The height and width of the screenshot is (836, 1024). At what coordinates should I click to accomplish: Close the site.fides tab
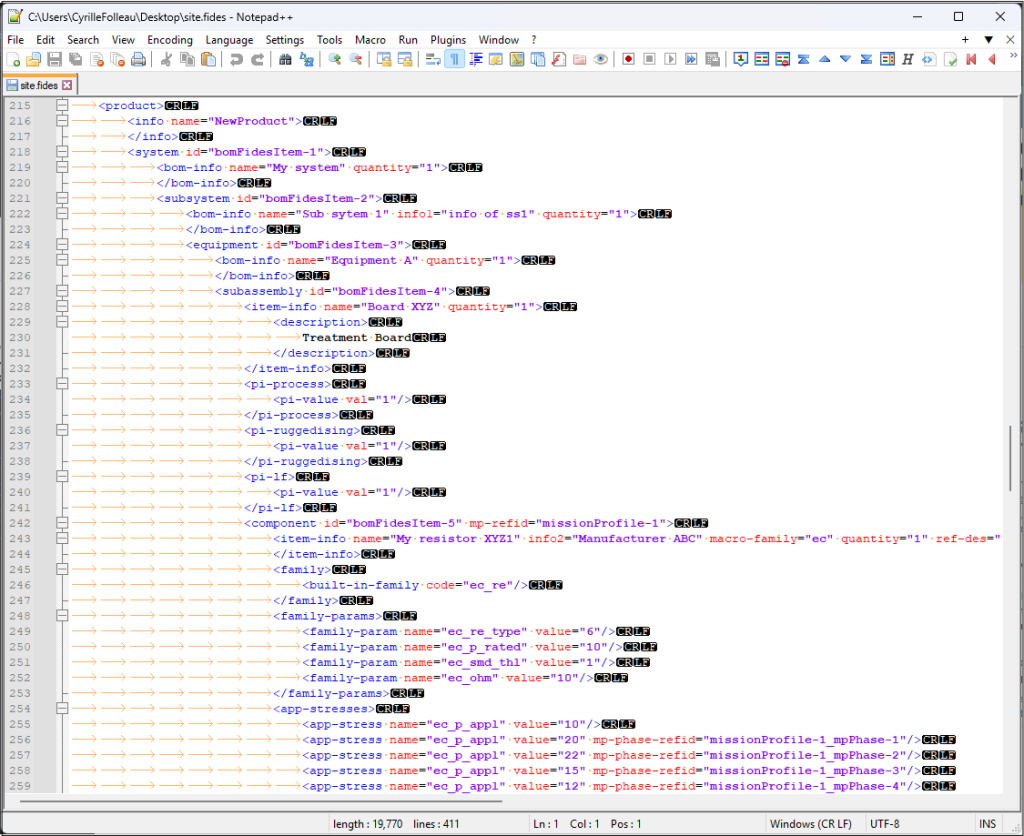click(x=67, y=86)
